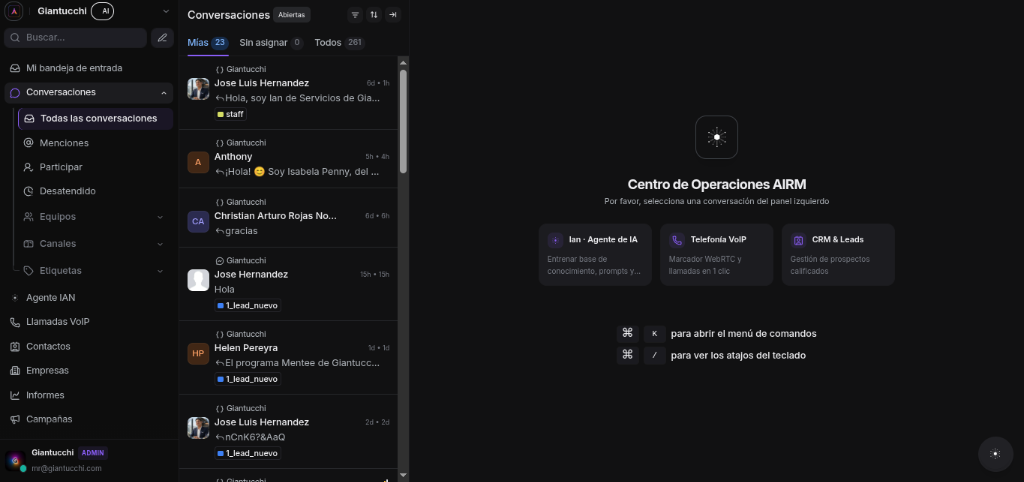
Task: Focus the Buscar search field
Action: pos(76,38)
